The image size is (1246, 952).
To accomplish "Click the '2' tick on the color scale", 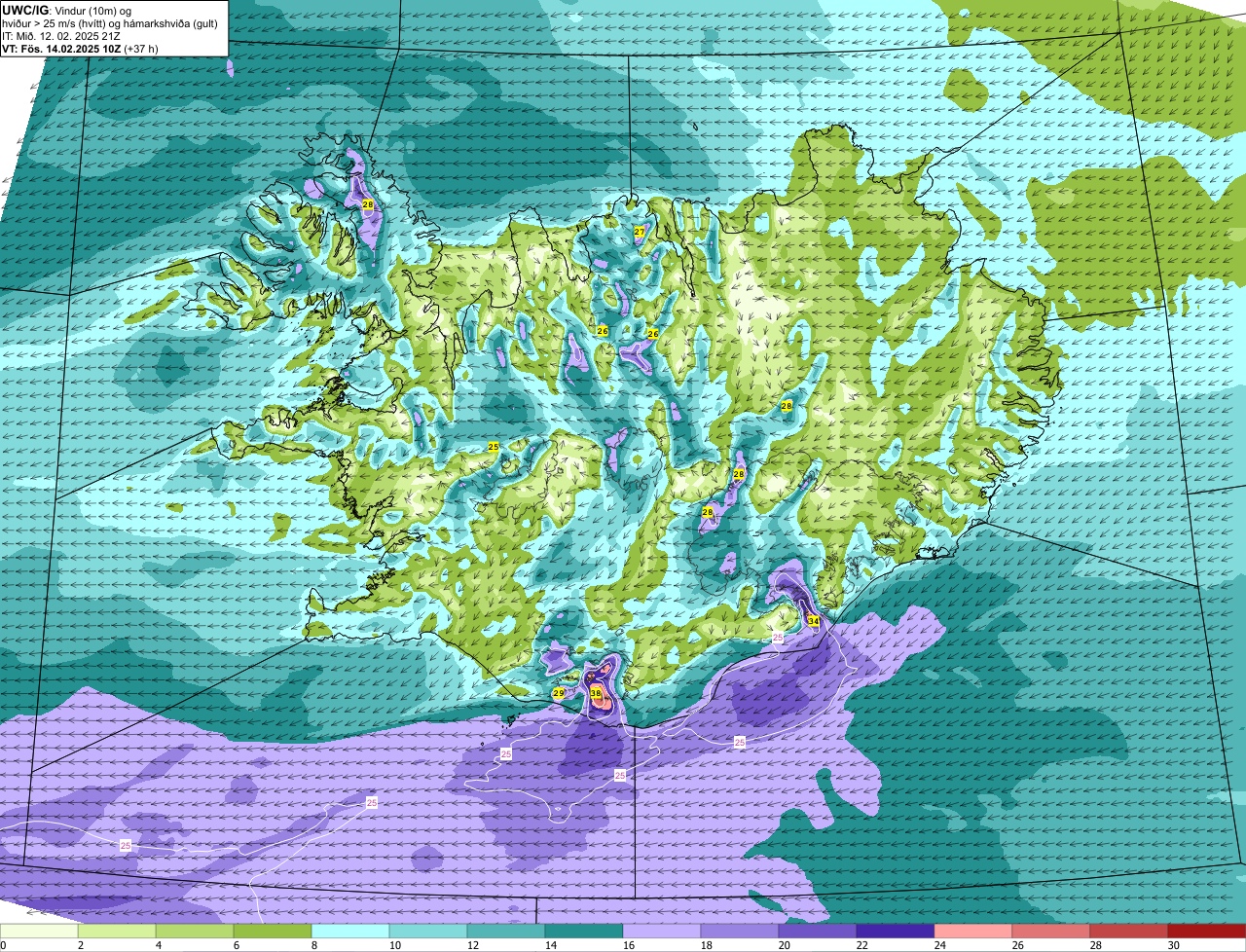I will [x=80, y=945].
